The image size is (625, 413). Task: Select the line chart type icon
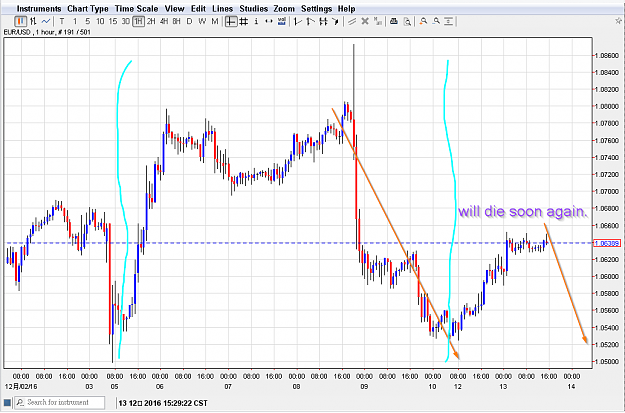46,21
